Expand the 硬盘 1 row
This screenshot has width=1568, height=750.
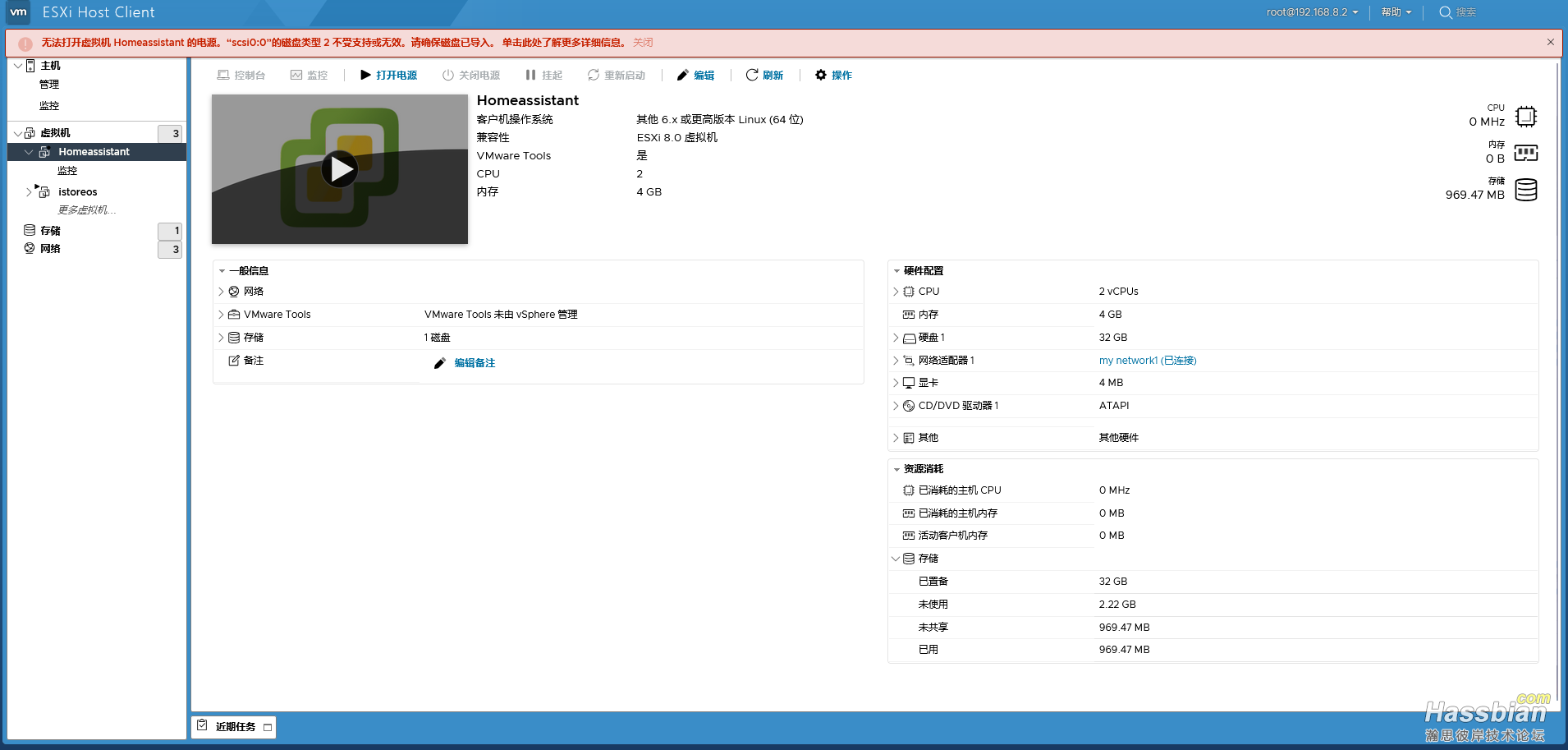pos(896,338)
